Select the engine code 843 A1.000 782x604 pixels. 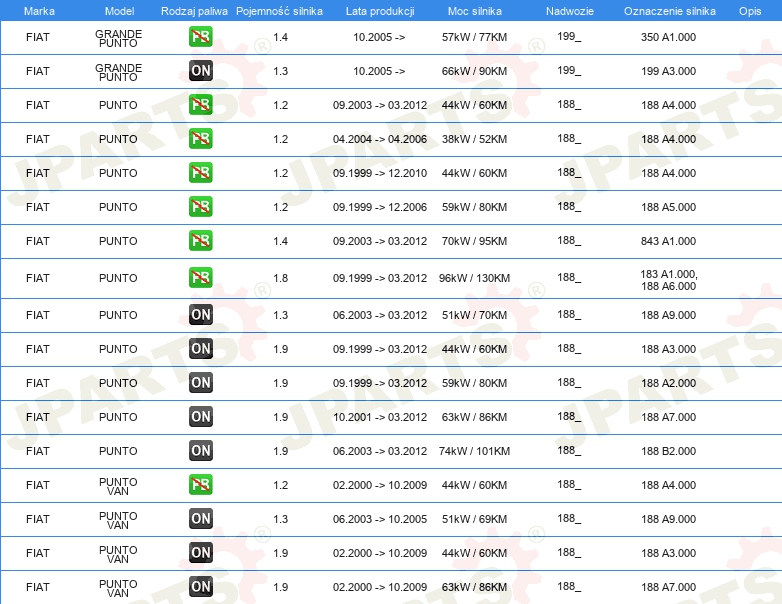(668, 241)
